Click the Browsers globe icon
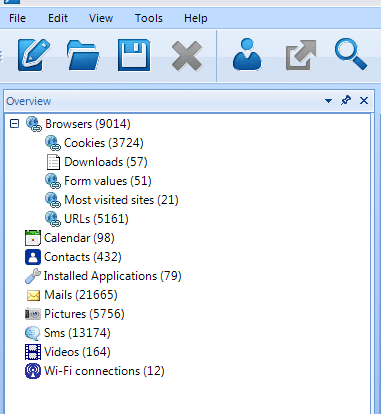381x414 pixels. point(34,124)
